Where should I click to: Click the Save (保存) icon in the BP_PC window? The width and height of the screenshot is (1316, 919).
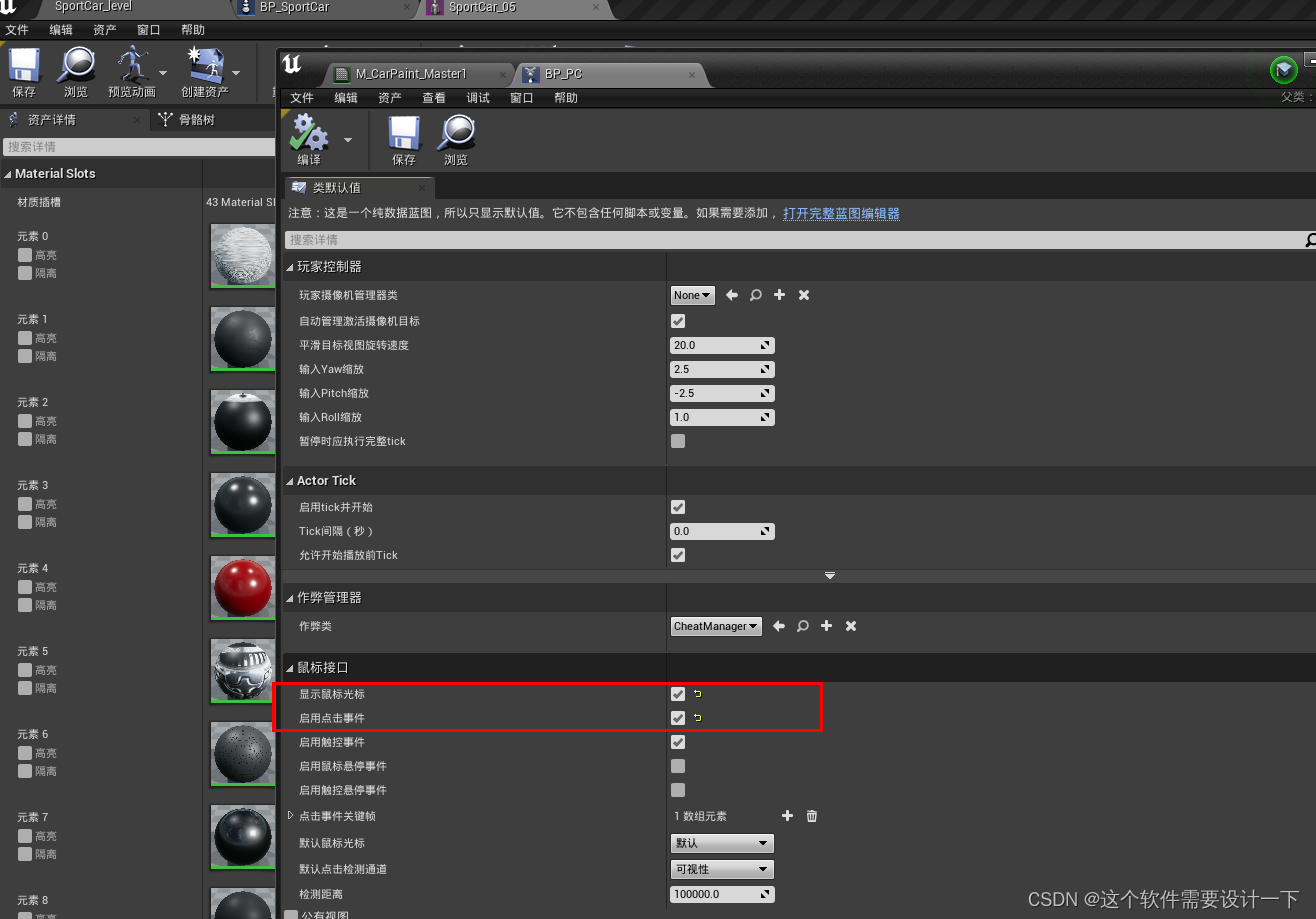pyautogui.click(x=404, y=132)
